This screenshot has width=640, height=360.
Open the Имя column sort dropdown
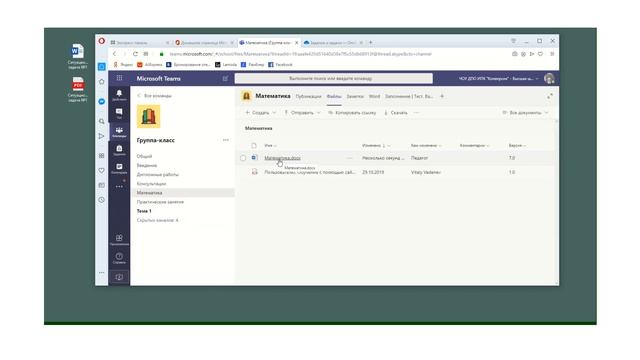tap(270, 146)
